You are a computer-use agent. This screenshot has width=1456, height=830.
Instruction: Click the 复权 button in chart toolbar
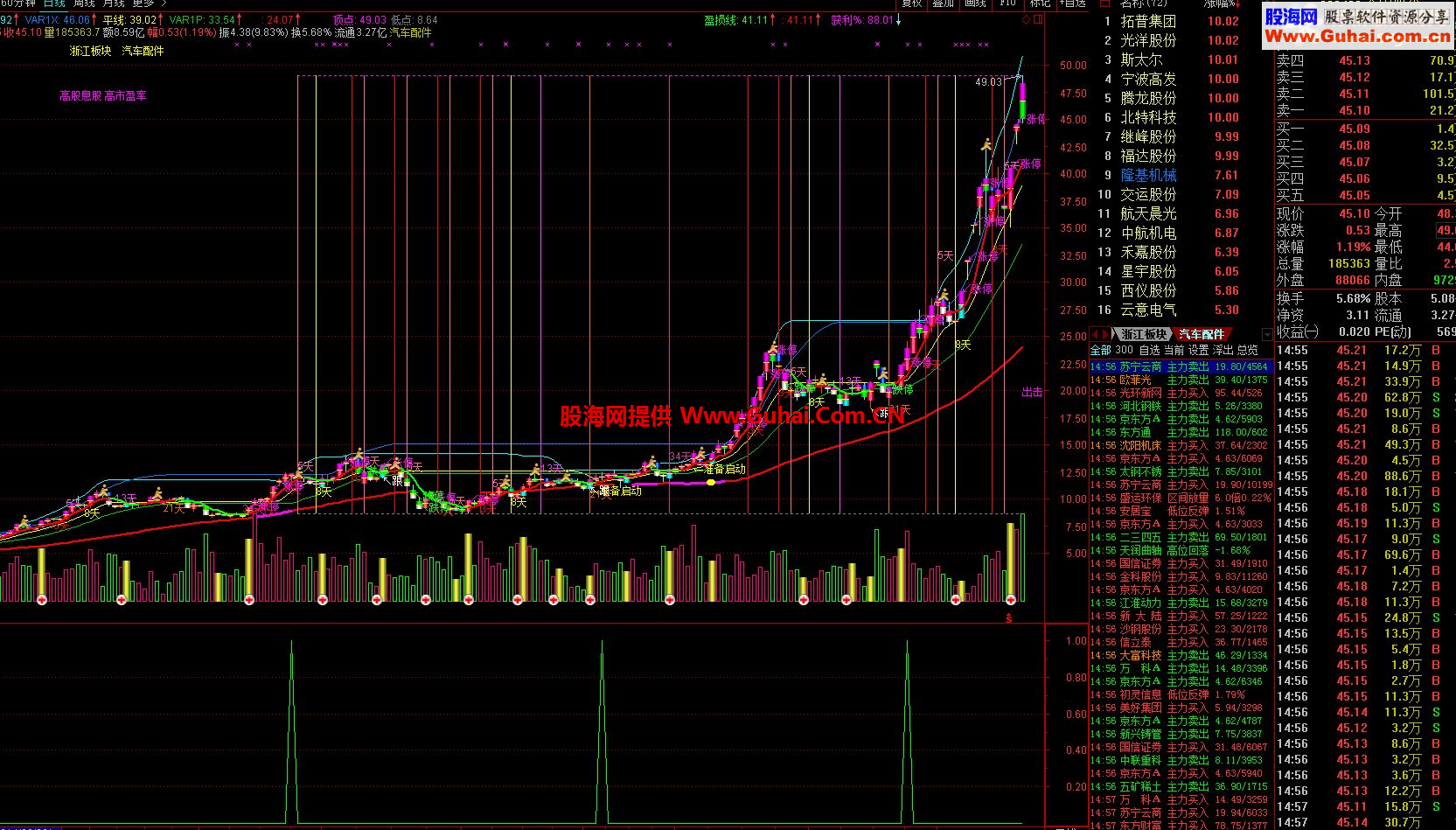click(x=912, y=3)
